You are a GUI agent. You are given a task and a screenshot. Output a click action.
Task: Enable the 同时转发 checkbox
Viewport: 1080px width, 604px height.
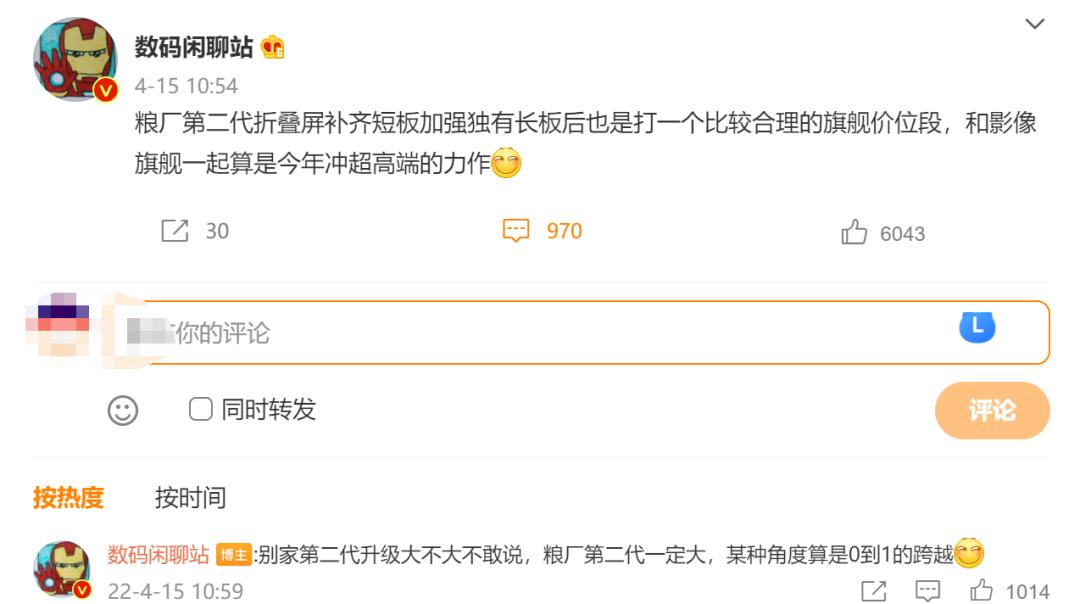coord(201,409)
